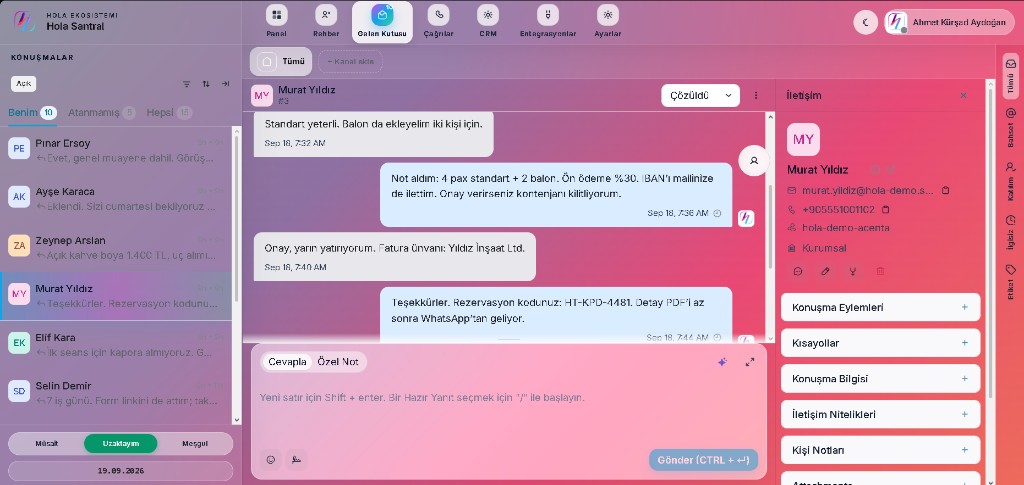Expand the Konuşma Eylemleri section
This screenshot has height=485, width=1024.
880,307
